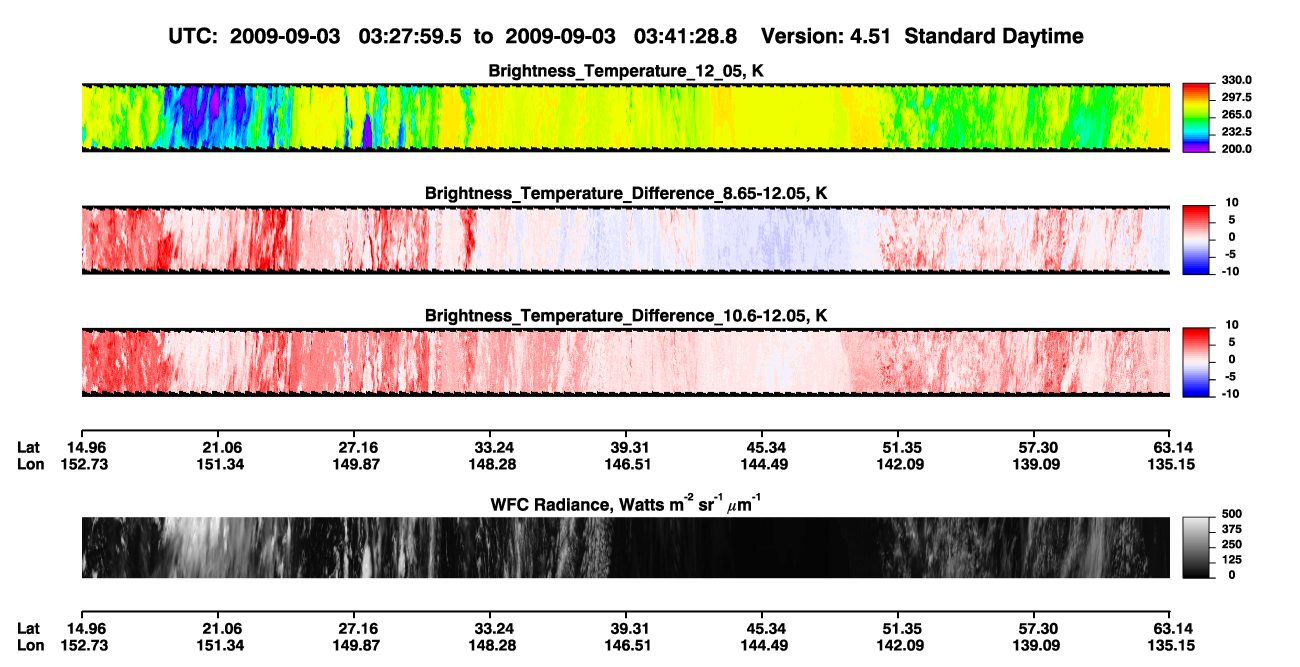Click the "Lon" axis label under the WFC Radiance panel
The width and height of the screenshot is (1300, 667).
(30, 645)
